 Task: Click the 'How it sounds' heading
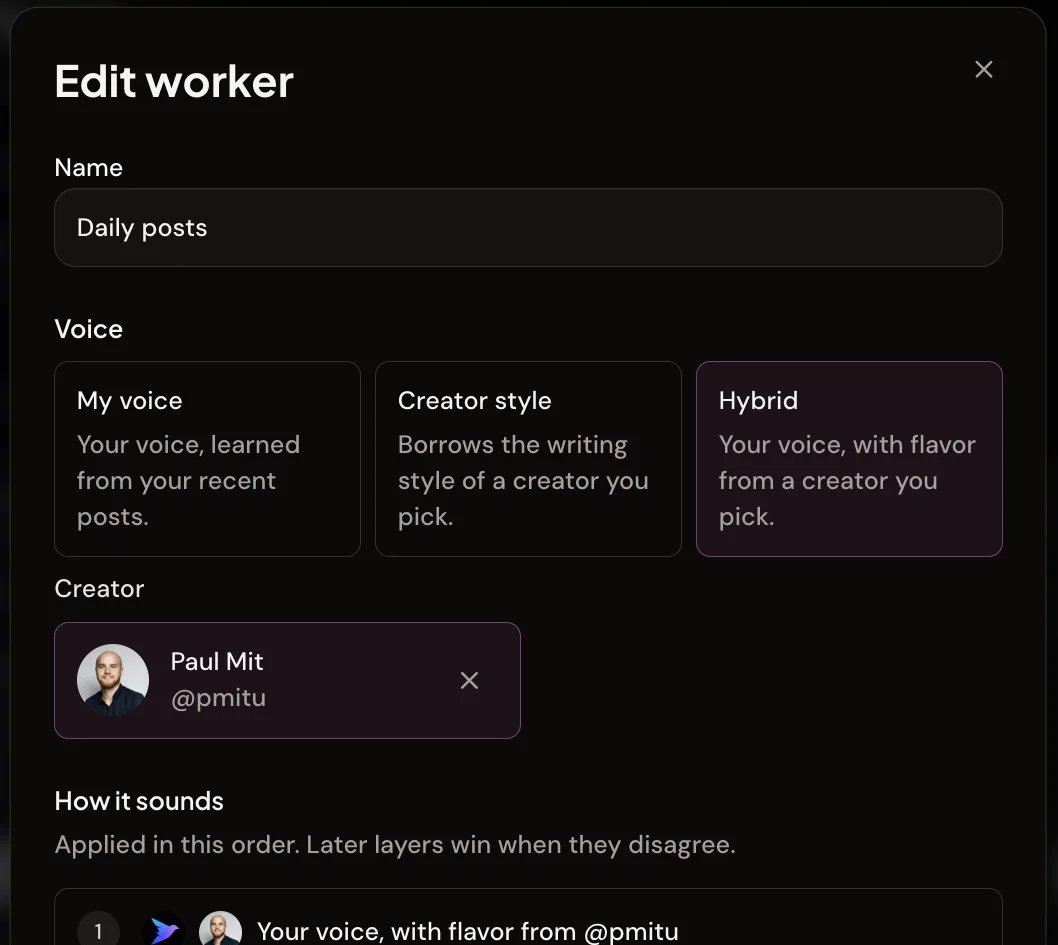click(x=139, y=801)
